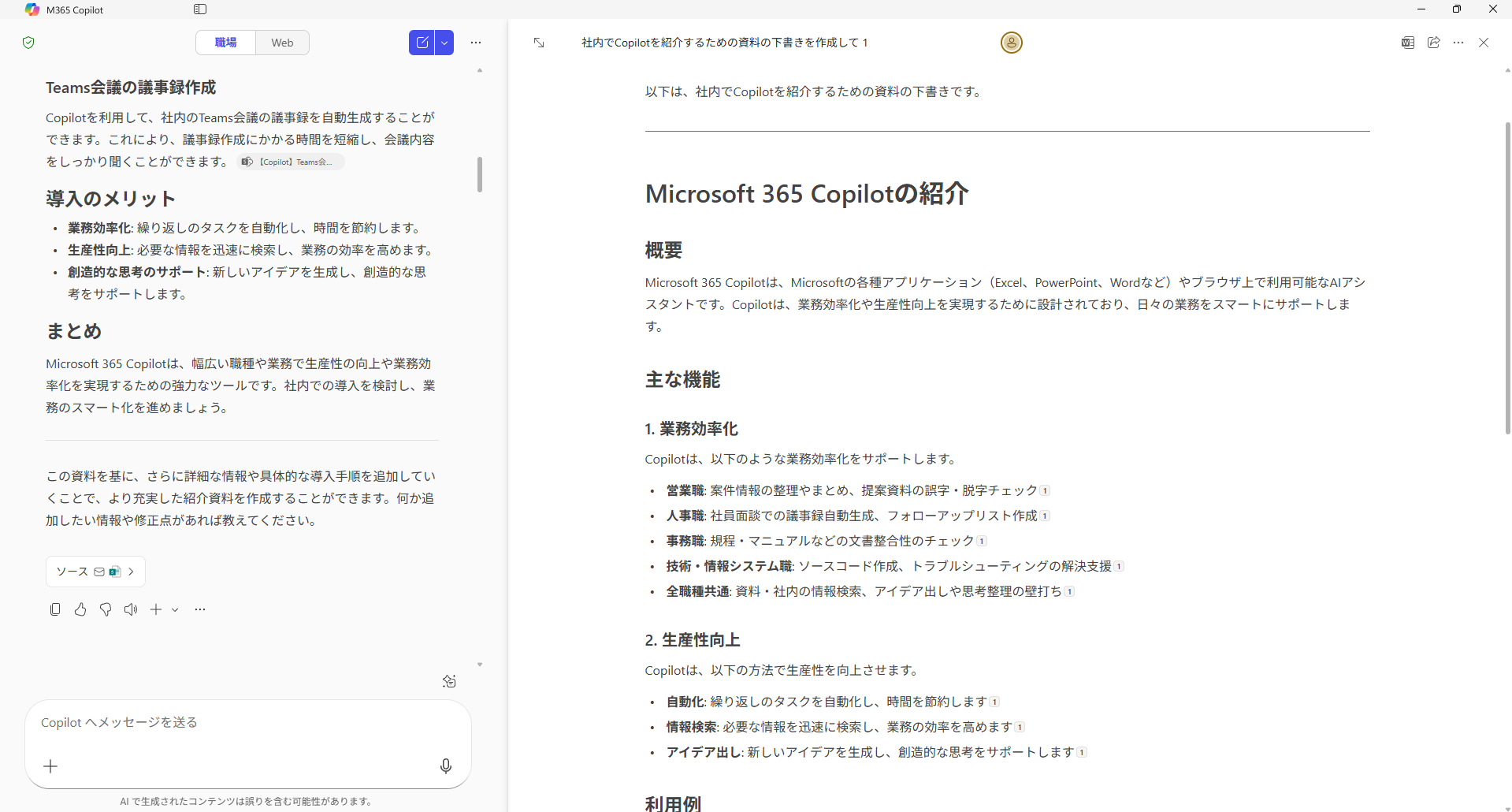Image resolution: width=1512 pixels, height=812 pixels.
Task: Share the document page
Action: [x=1434, y=43]
